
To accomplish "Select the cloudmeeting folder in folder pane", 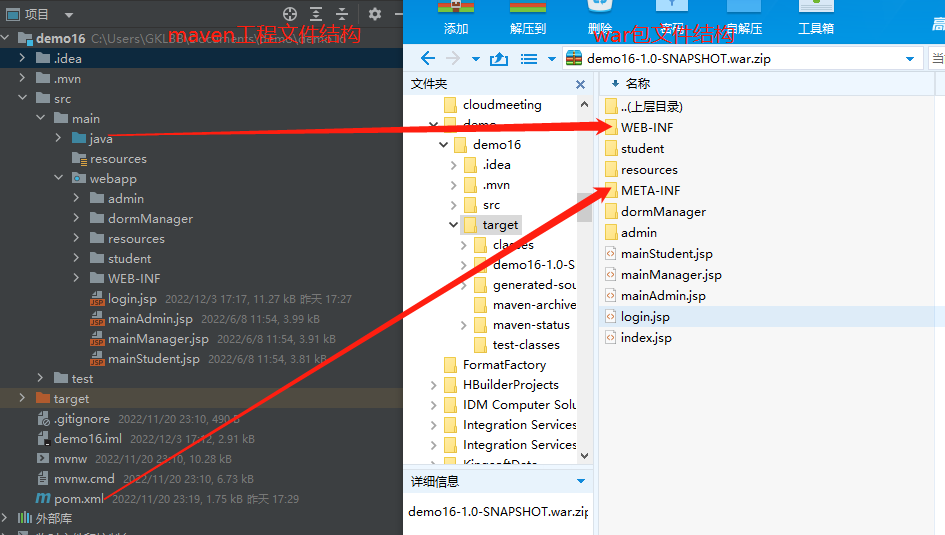I will [493, 105].
